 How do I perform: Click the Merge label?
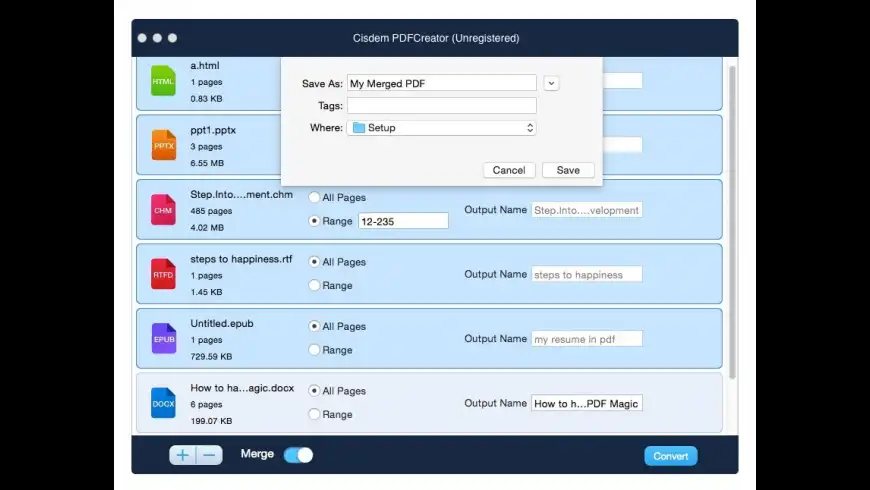click(257, 454)
